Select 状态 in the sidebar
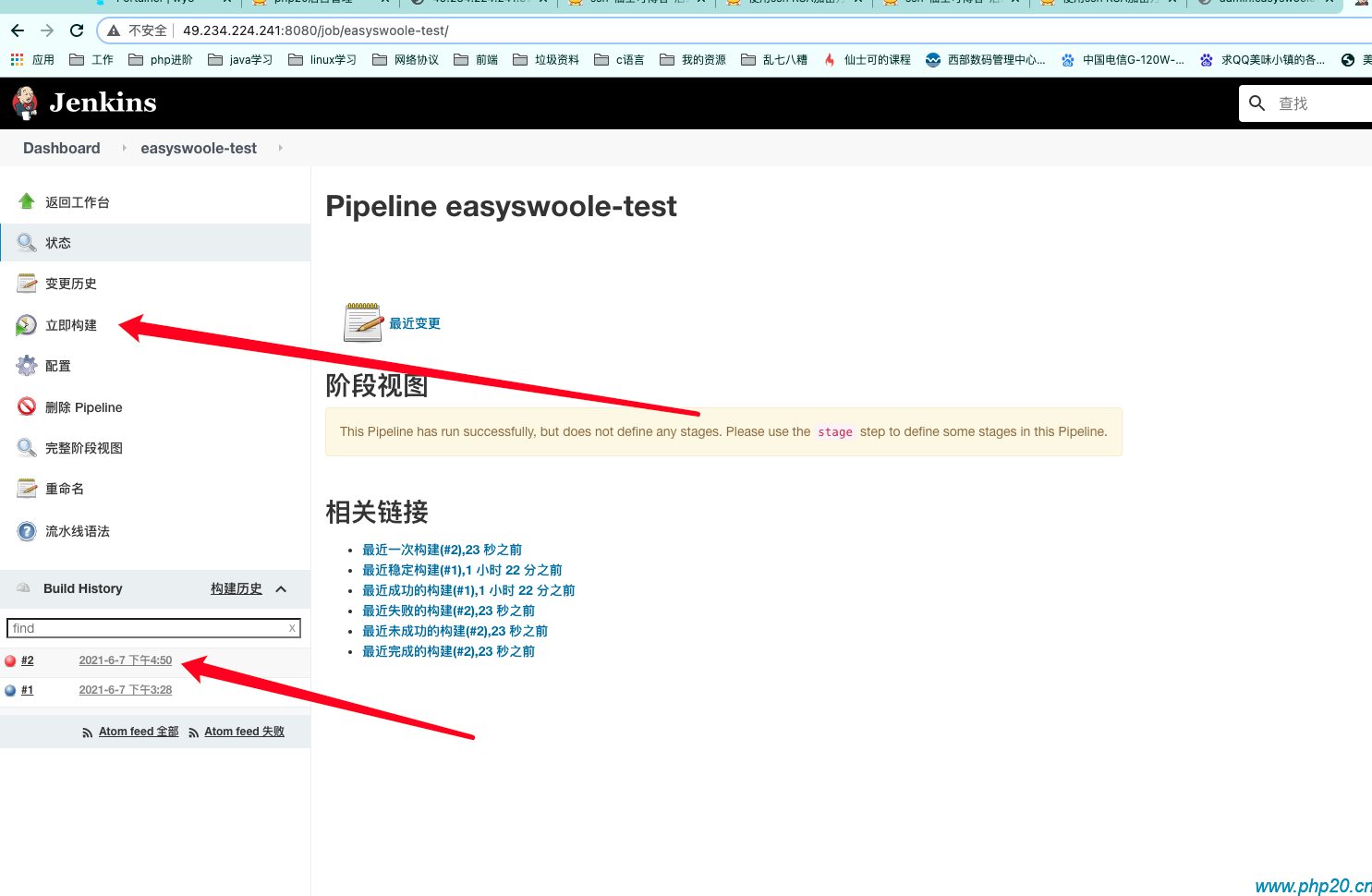This screenshot has width=1372, height=896. [x=58, y=243]
